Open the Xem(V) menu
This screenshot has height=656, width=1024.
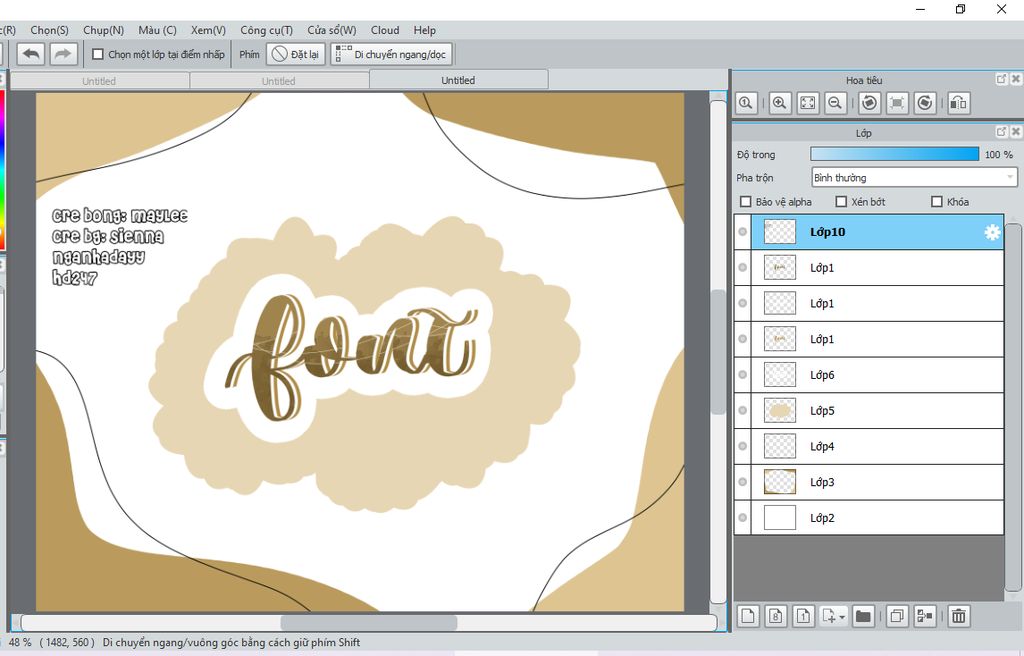coord(208,30)
